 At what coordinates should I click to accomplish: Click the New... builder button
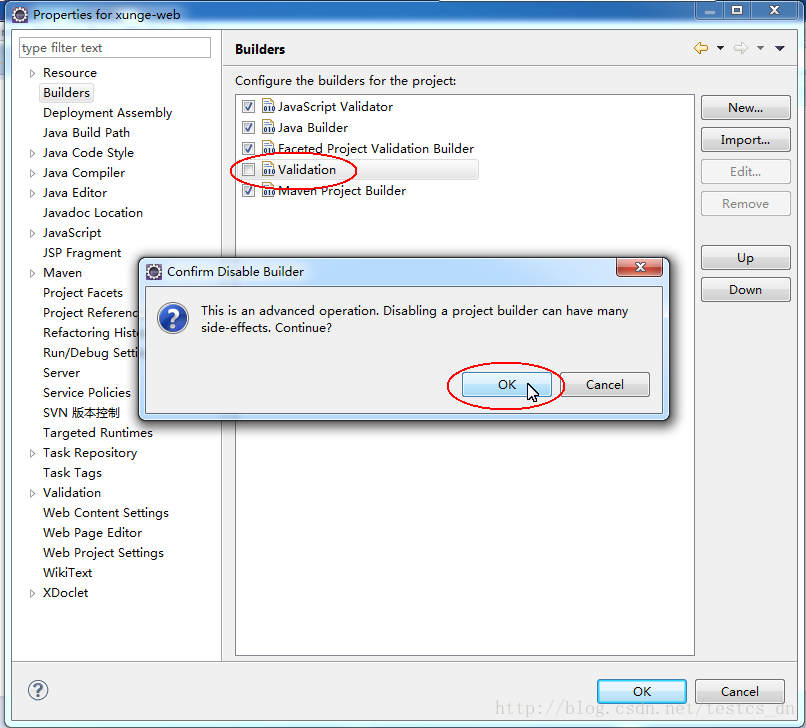tap(745, 107)
